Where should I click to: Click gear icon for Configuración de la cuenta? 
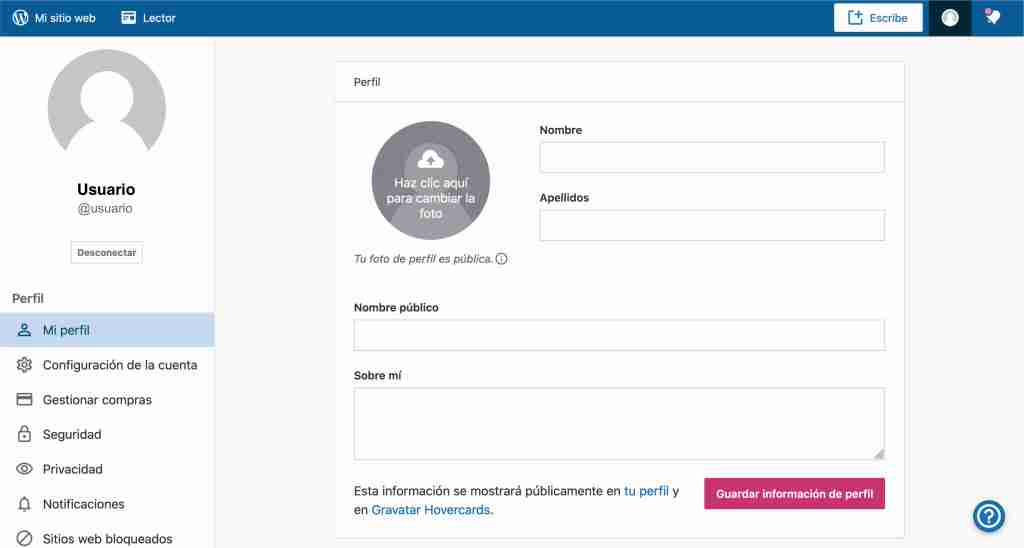pyautogui.click(x=25, y=365)
